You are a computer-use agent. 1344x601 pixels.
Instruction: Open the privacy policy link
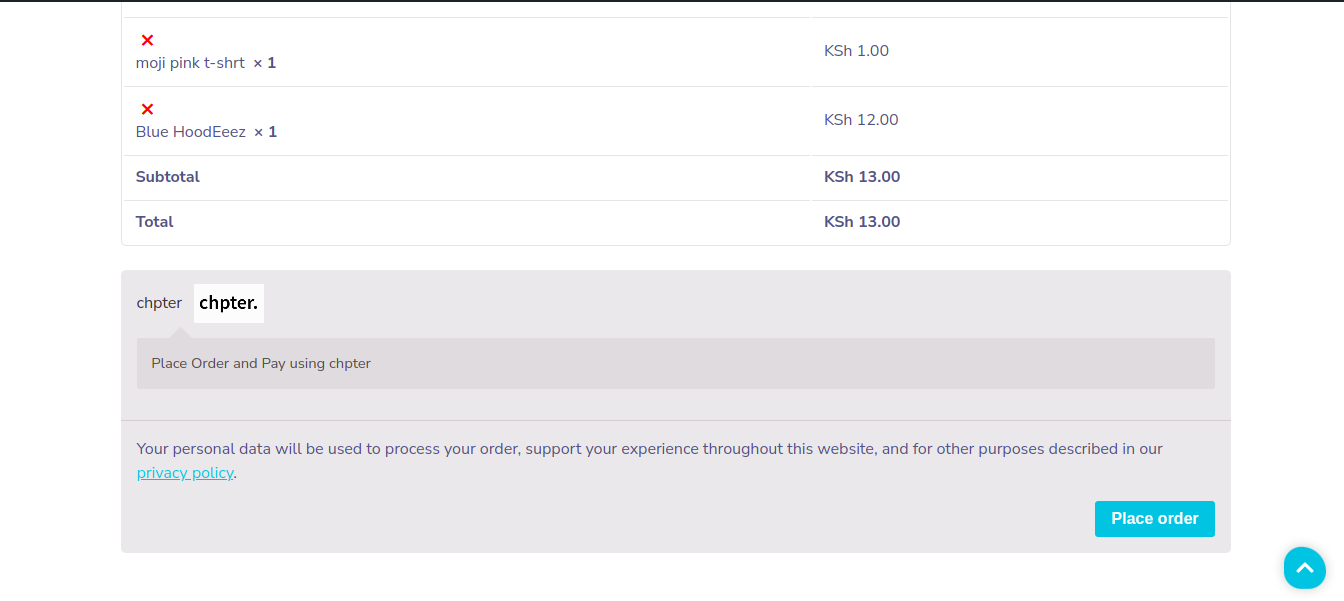(x=185, y=473)
